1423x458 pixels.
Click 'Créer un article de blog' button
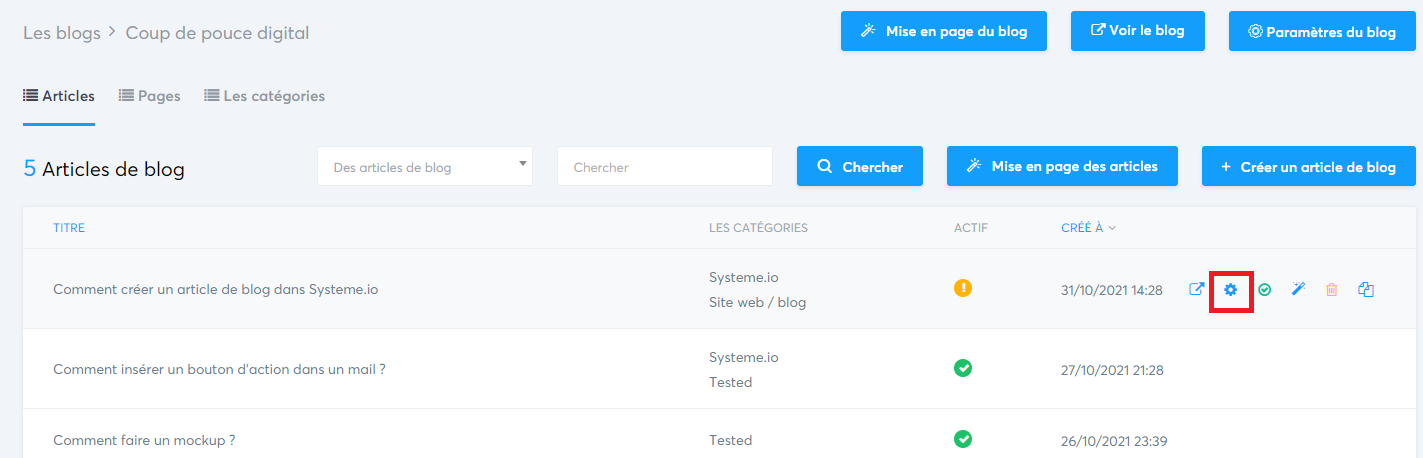(x=1309, y=167)
